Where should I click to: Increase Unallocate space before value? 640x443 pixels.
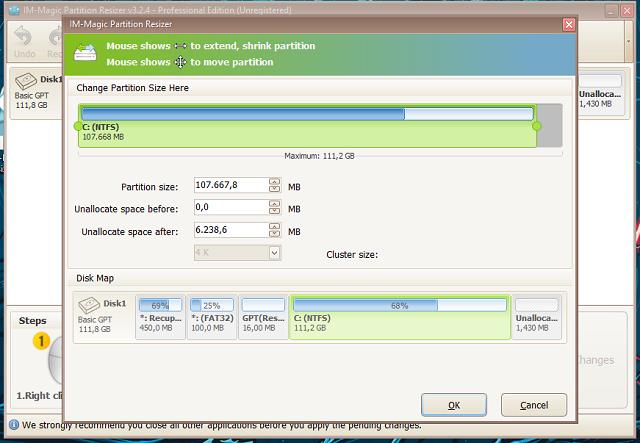point(275,204)
